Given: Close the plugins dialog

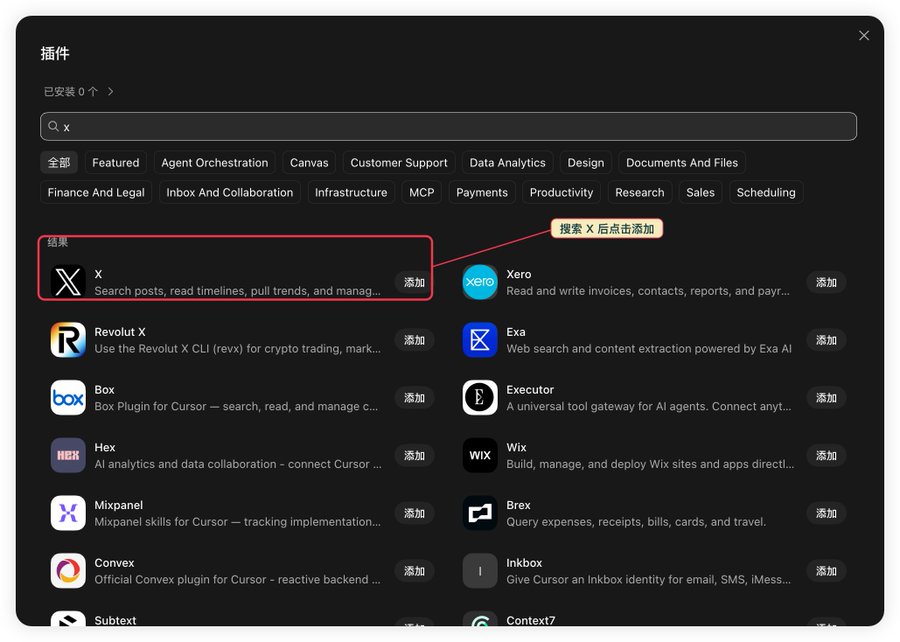Looking at the screenshot, I should point(864,36).
